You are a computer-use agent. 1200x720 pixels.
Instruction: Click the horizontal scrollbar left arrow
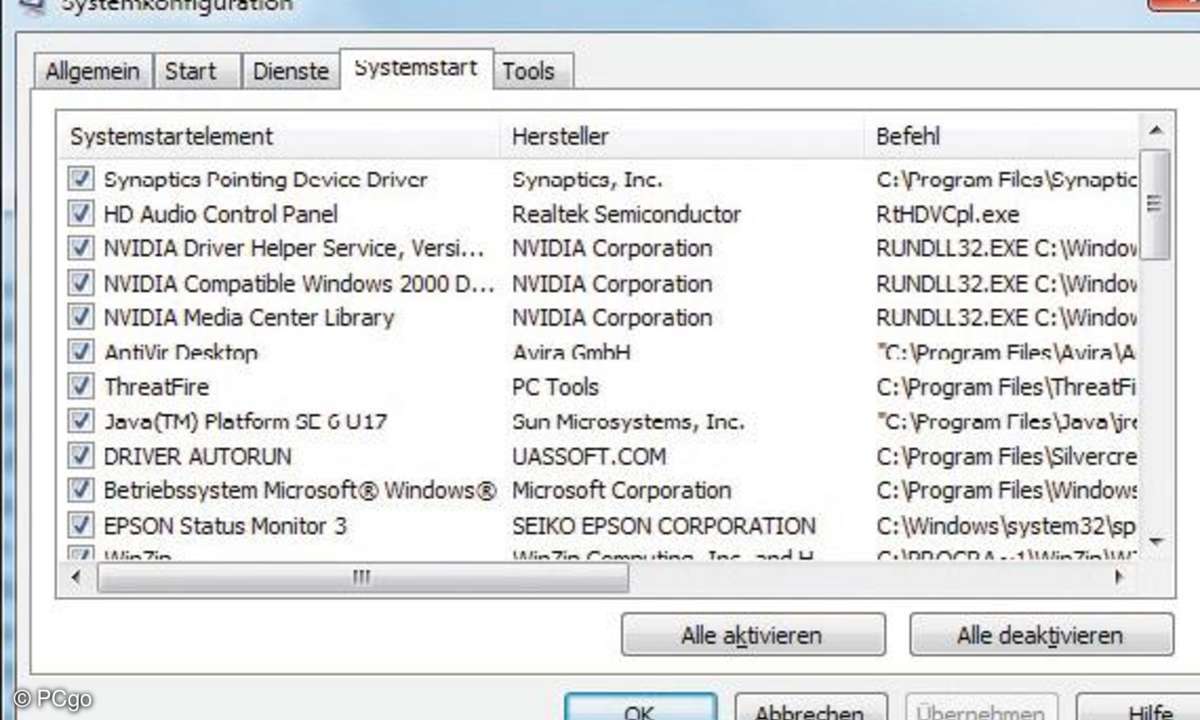[x=74, y=578]
